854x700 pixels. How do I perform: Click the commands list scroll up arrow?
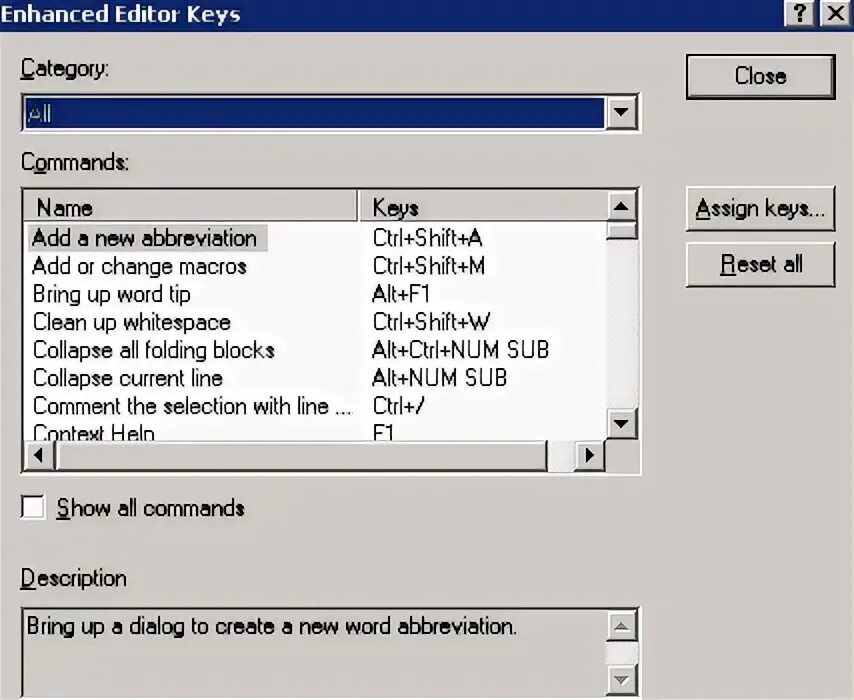coord(621,206)
